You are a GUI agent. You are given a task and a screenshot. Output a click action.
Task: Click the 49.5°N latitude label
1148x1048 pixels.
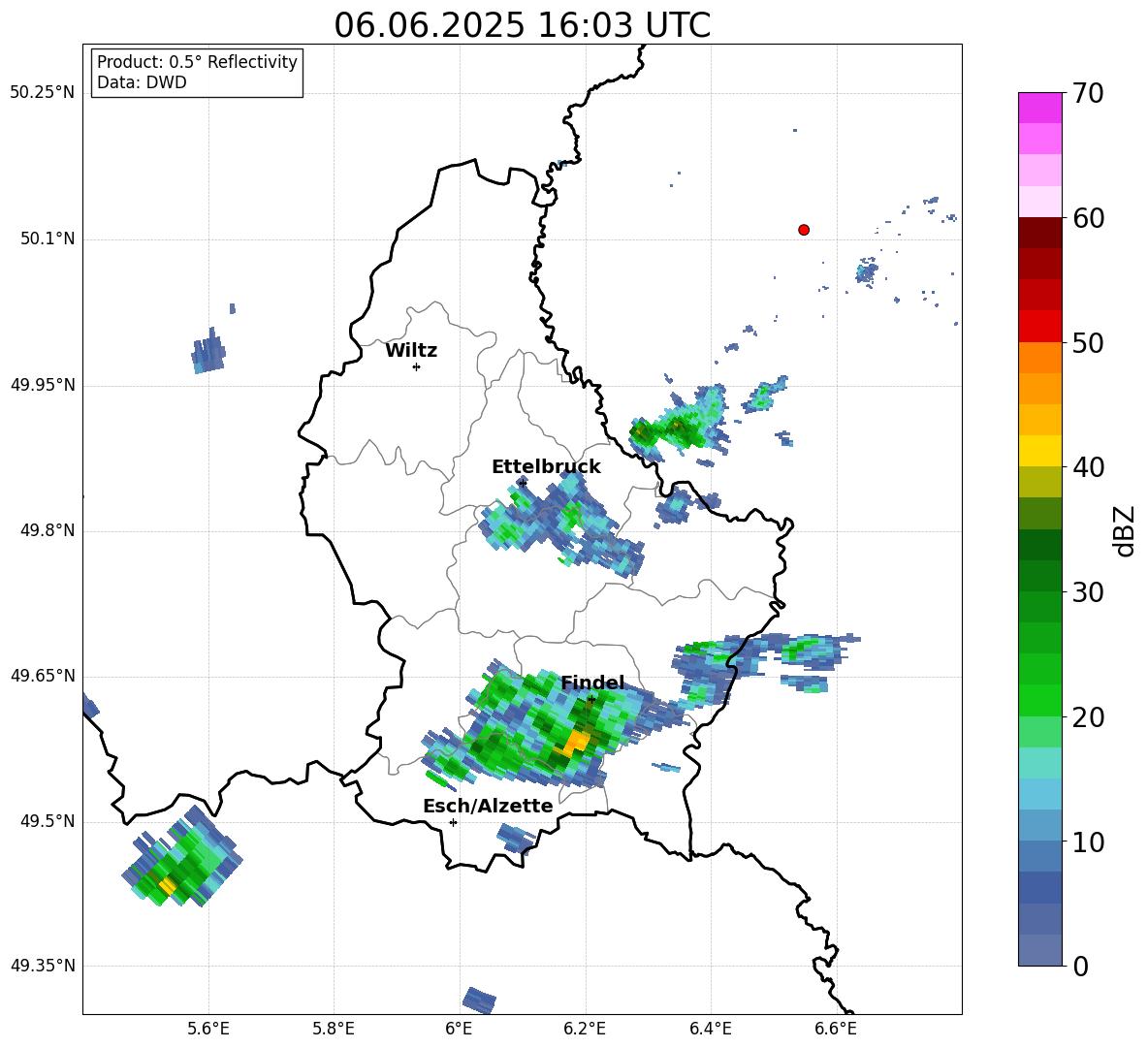pos(48,821)
